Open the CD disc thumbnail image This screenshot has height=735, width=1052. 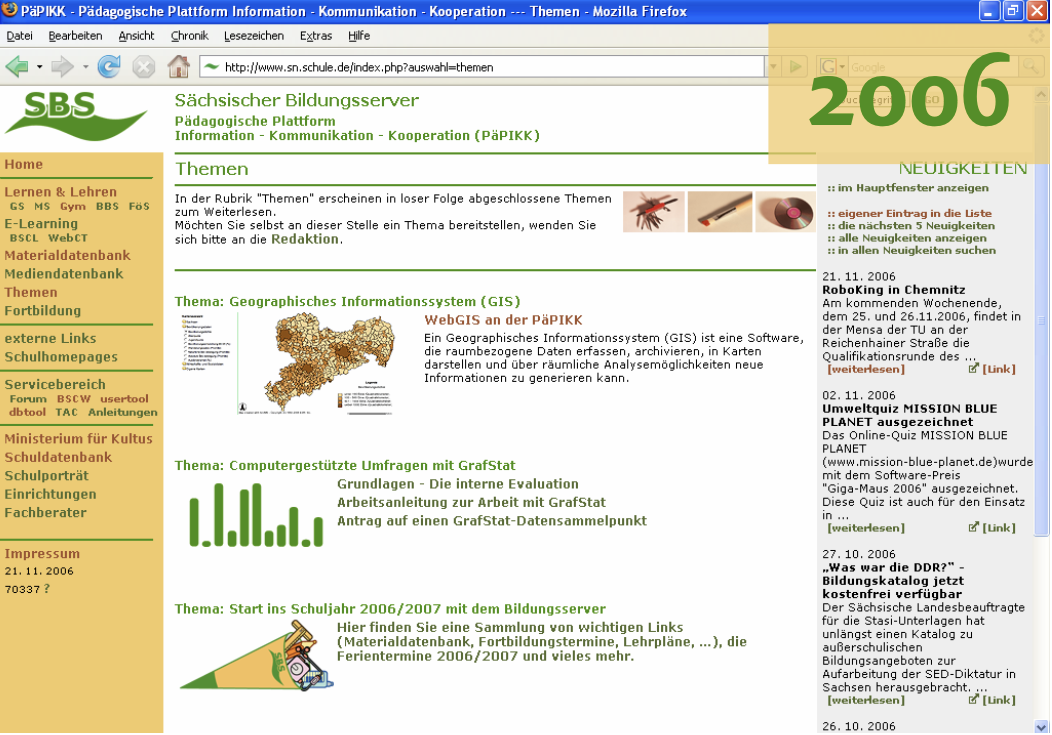[x=785, y=212]
